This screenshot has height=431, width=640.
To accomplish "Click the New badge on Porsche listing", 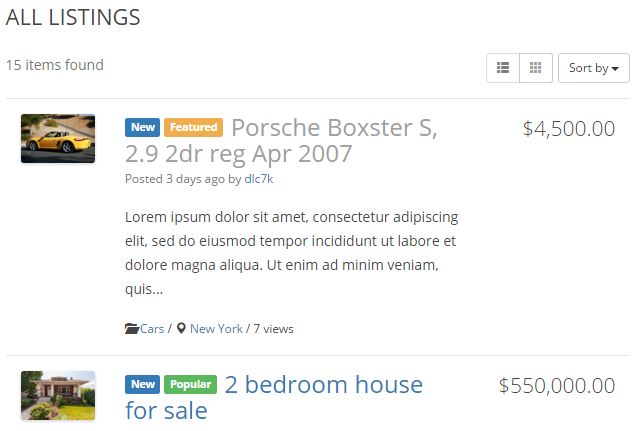I will [142, 127].
